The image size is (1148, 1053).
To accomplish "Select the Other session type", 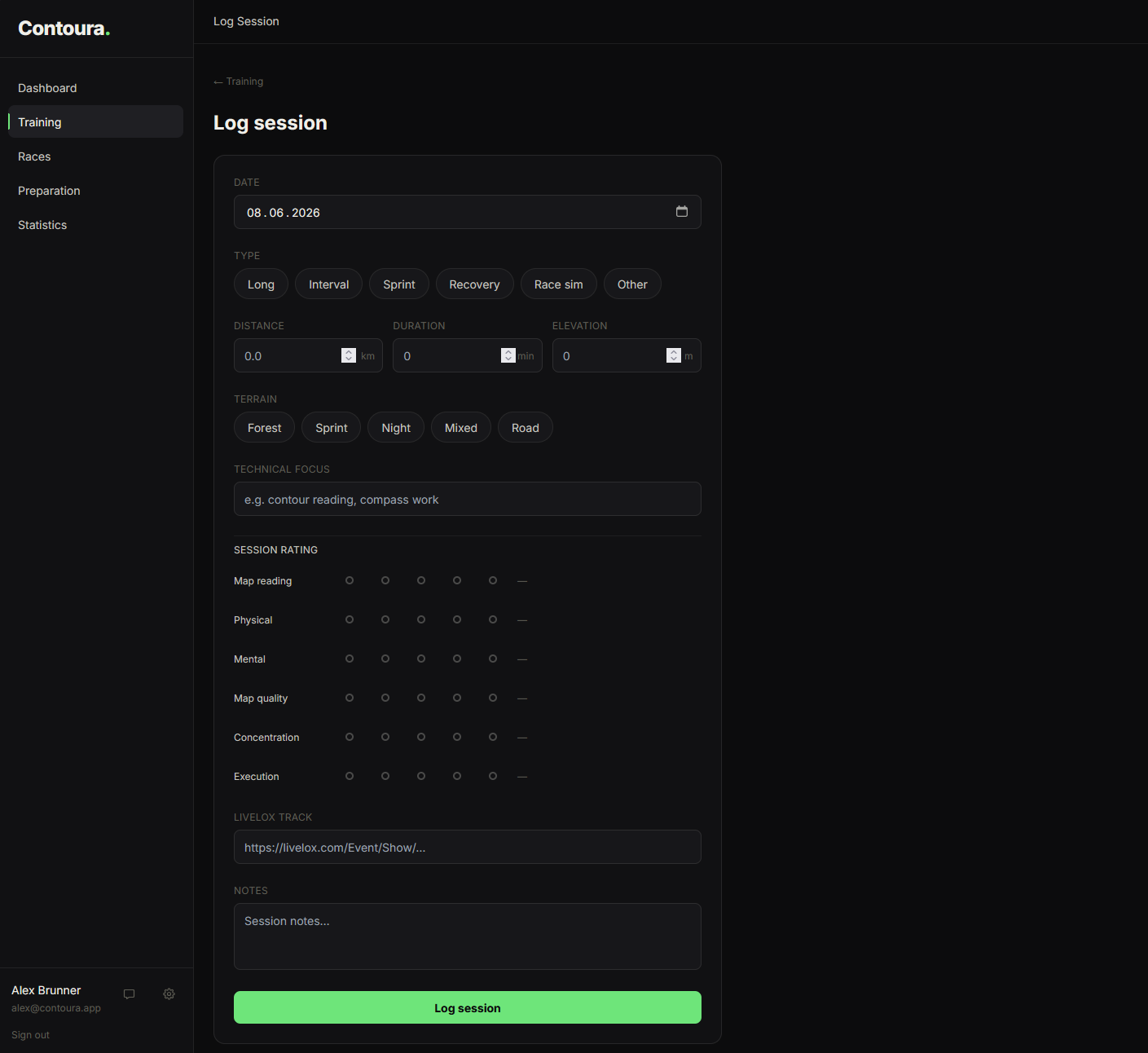I will click(632, 284).
